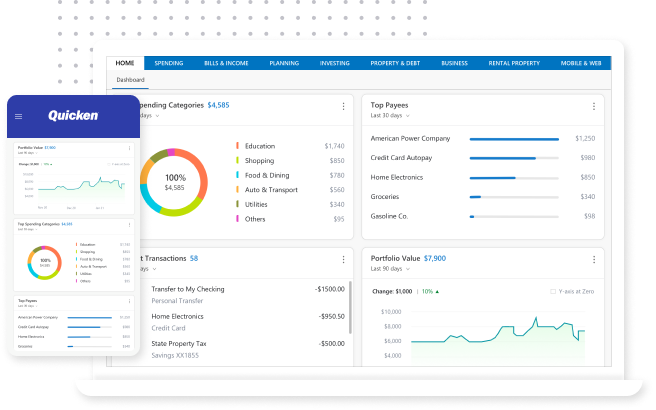Open Transactions card three-dot menu

(343, 258)
